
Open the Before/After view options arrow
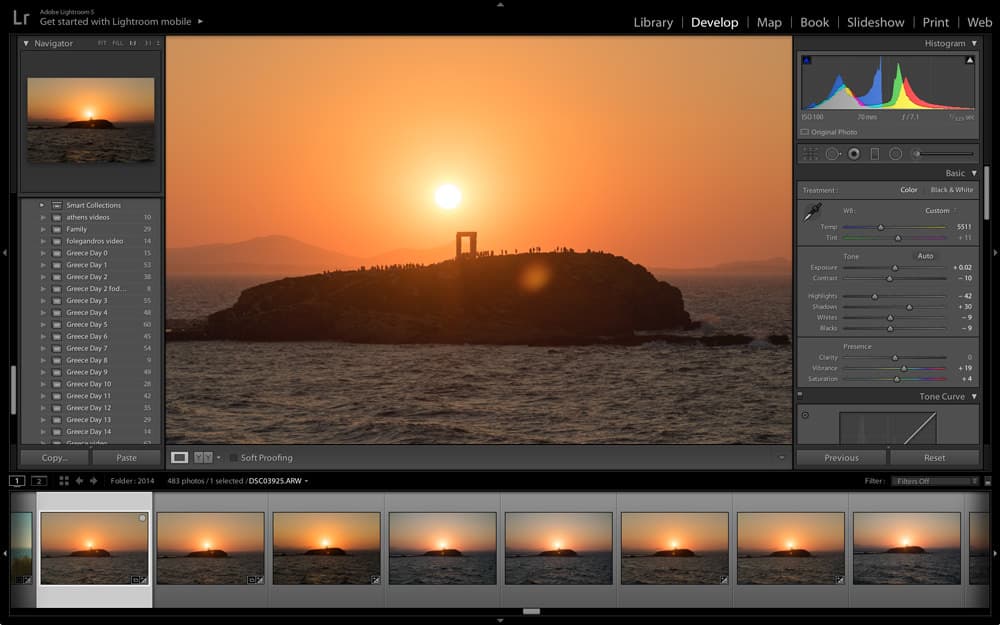click(218, 457)
